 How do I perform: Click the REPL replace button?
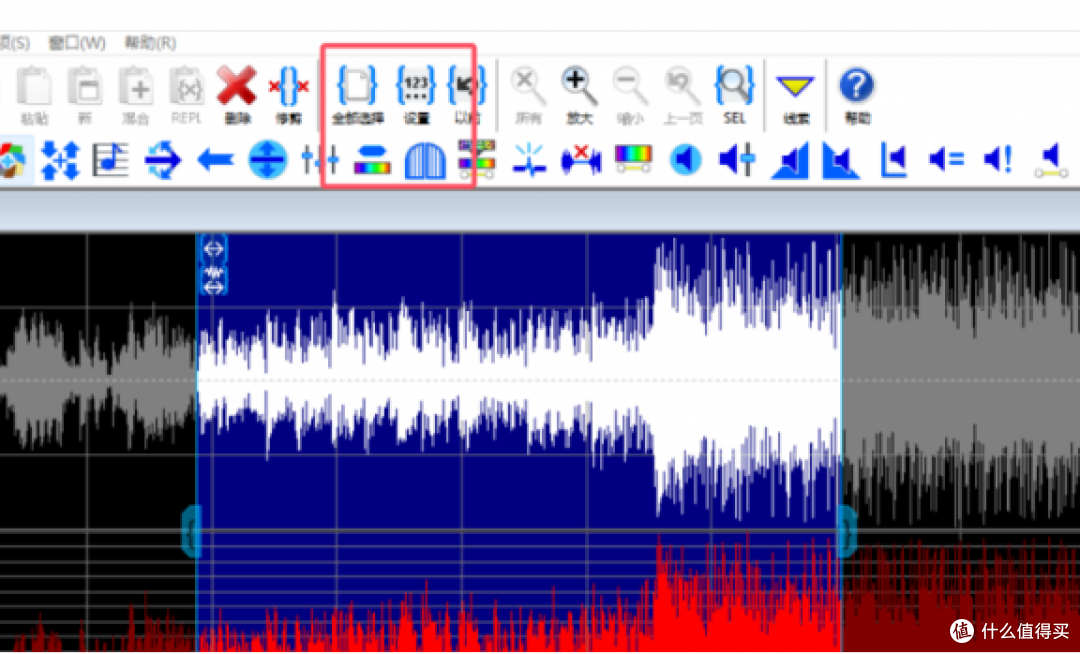tap(186, 96)
